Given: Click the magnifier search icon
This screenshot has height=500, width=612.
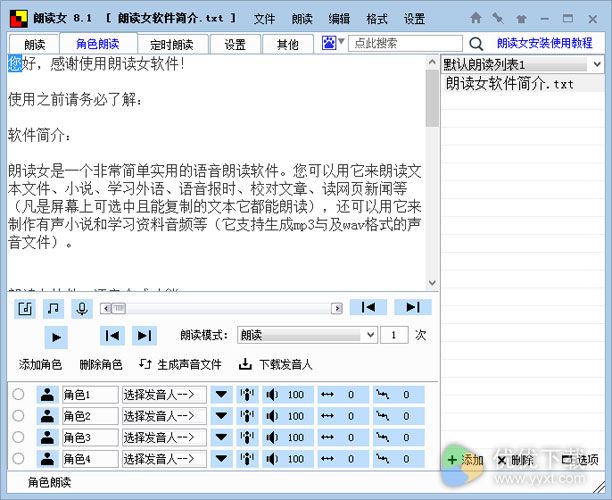Looking at the screenshot, I should click(x=476, y=44).
